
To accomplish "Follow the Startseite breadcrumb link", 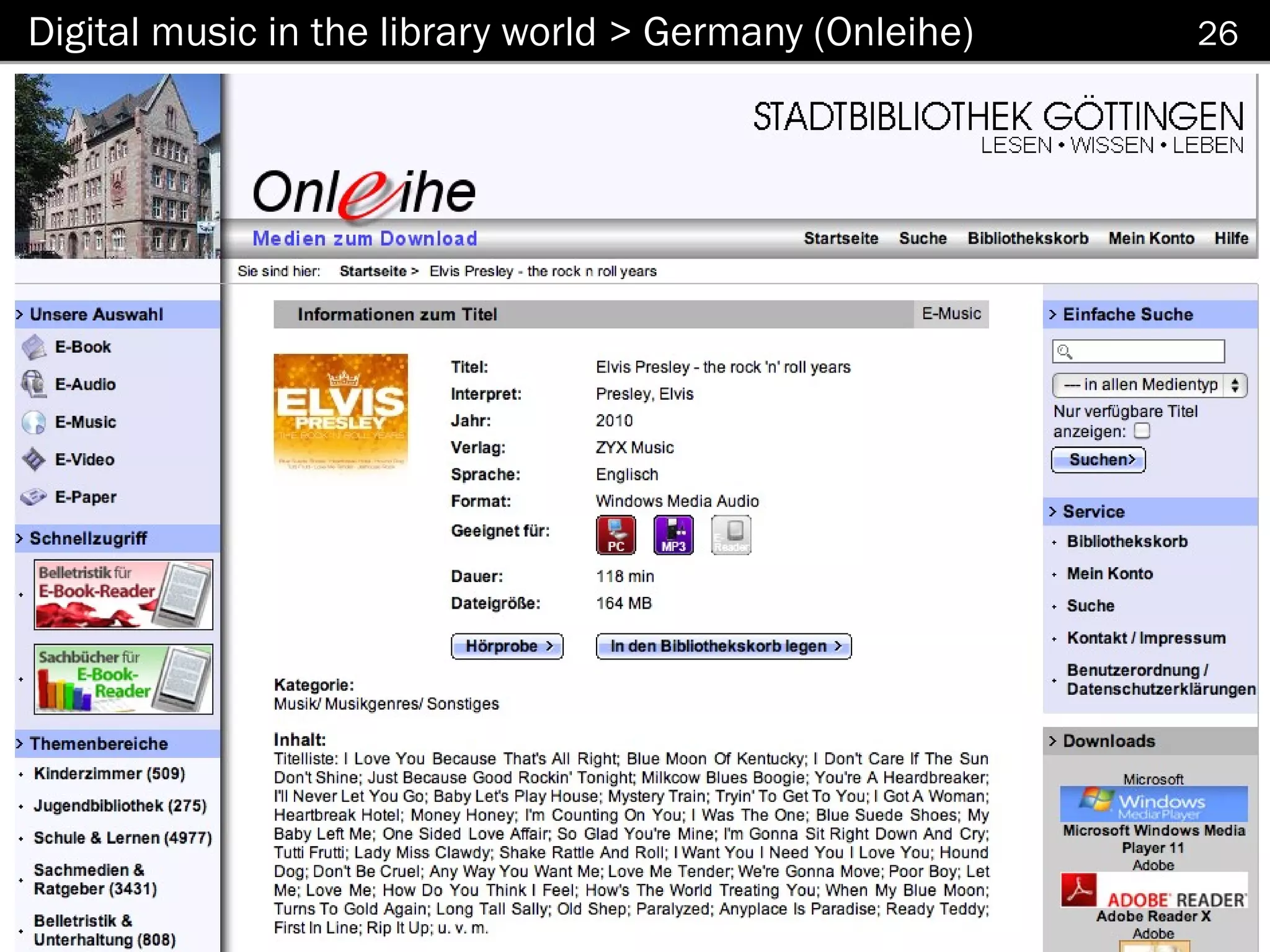I will pos(373,271).
